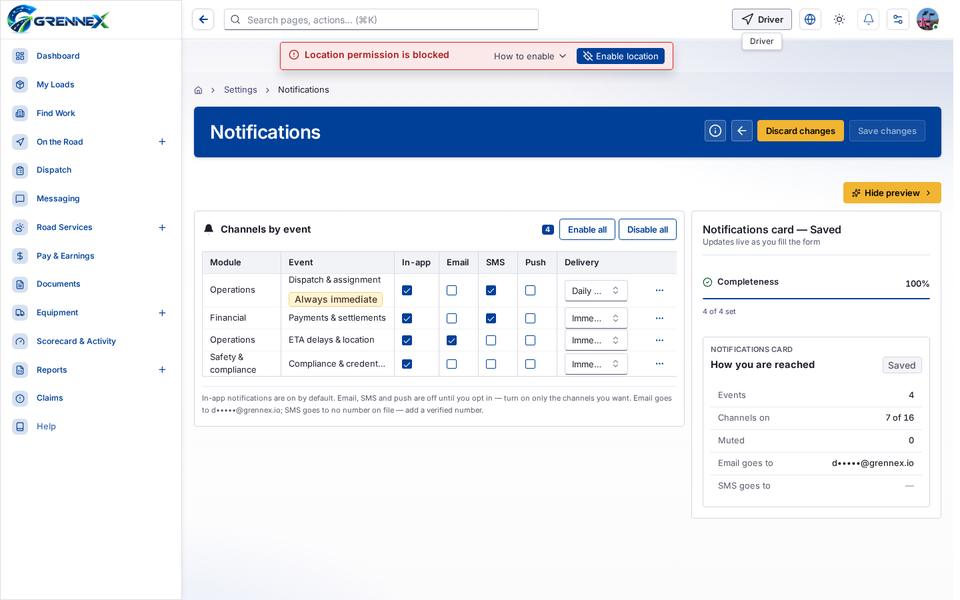Click the back arrow in Notifications header

[x=741, y=131]
